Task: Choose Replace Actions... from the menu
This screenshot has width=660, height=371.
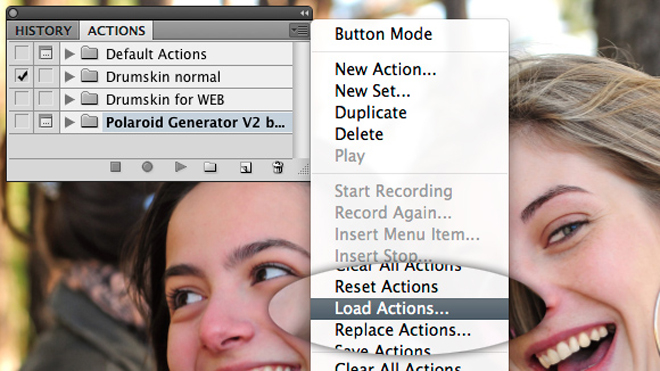Action: (403, 330)
